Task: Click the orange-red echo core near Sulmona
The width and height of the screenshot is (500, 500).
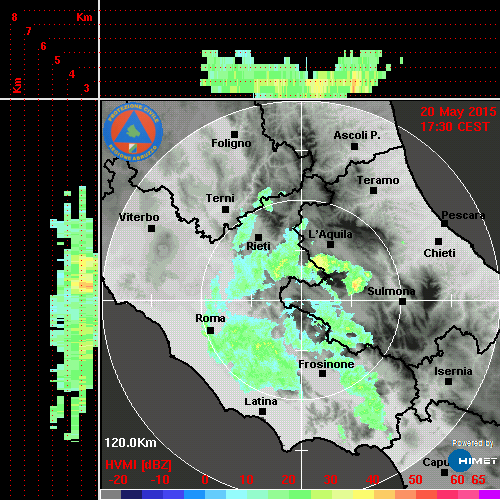Action: point(356,285)
